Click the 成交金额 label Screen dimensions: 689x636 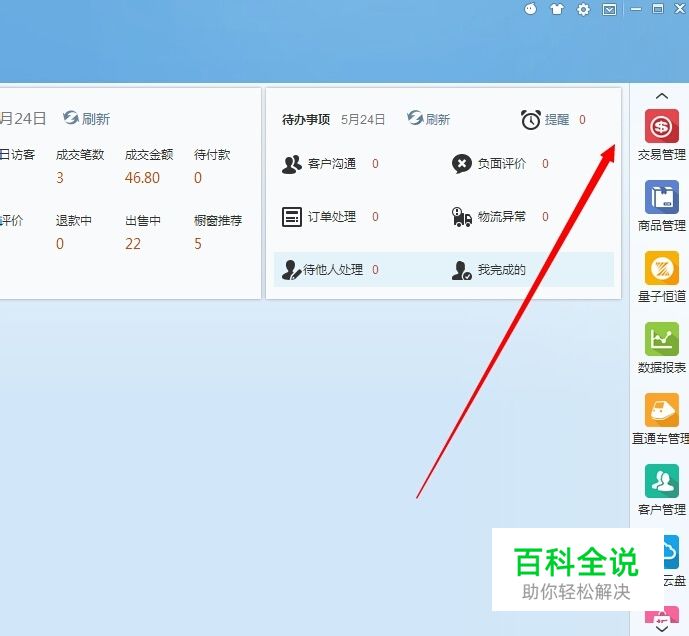(x=149, y=155)
